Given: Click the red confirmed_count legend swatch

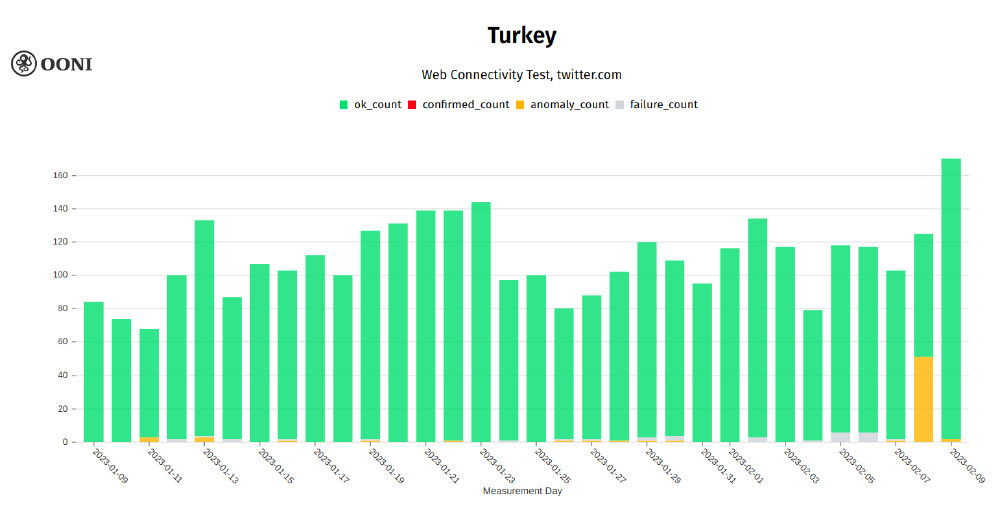Looking at the screenshot, I should point(412,105).
